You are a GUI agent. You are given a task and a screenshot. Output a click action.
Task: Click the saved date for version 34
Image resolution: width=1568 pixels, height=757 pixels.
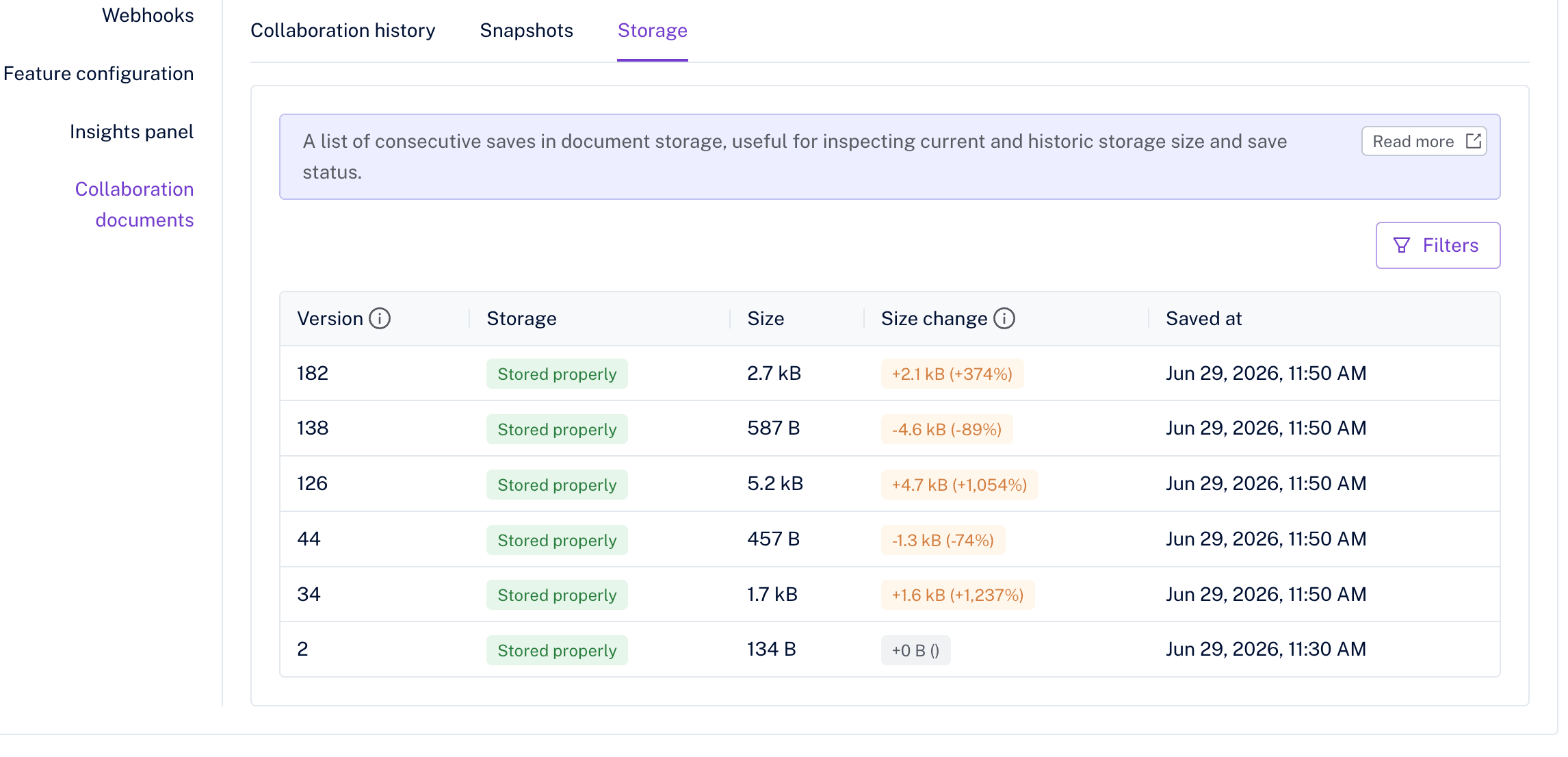tap(1266, 594)
